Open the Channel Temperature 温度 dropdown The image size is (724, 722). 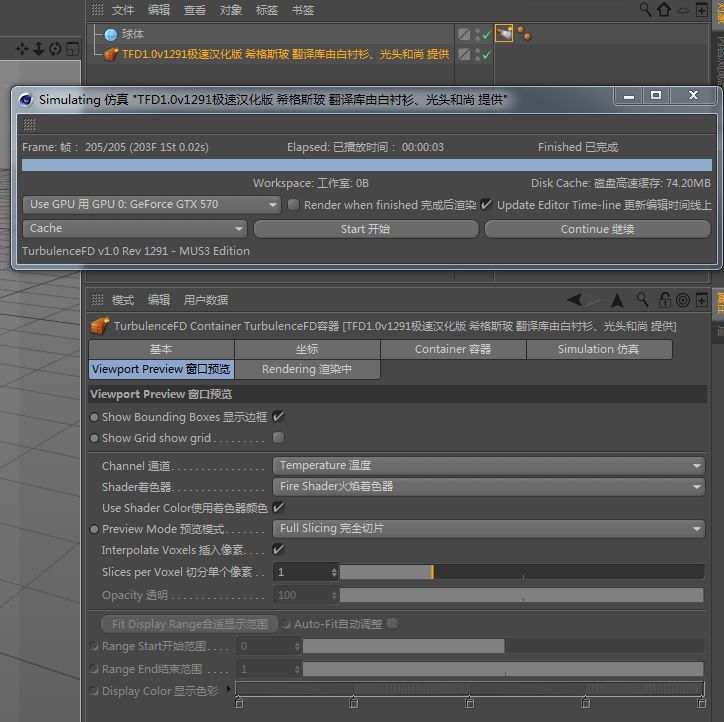coord(489,466)
